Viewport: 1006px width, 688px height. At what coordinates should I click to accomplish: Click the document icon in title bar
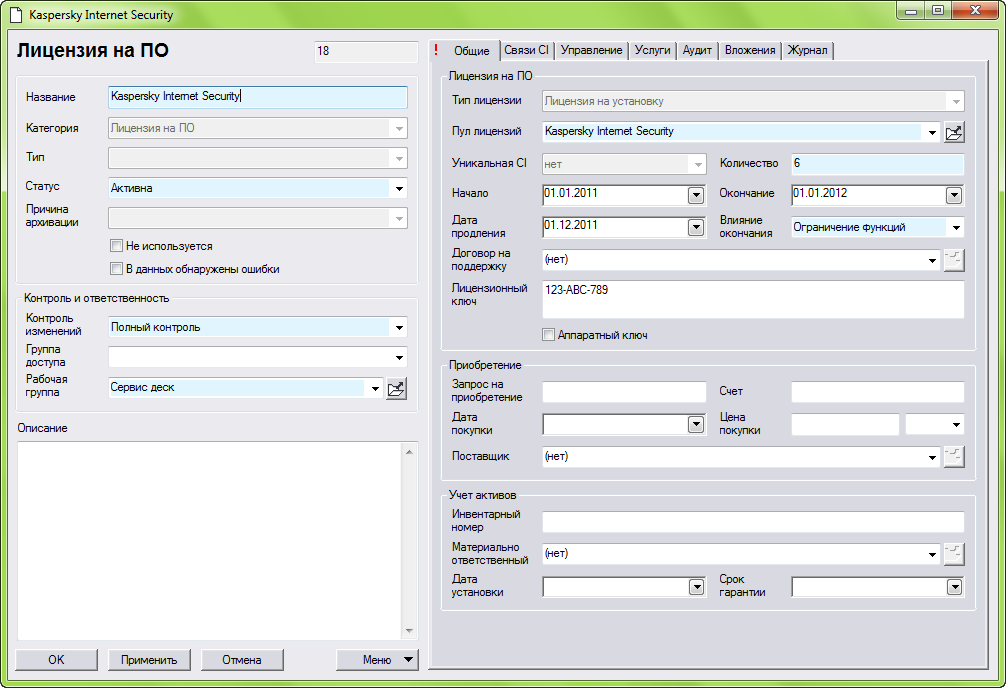[17, 15]
